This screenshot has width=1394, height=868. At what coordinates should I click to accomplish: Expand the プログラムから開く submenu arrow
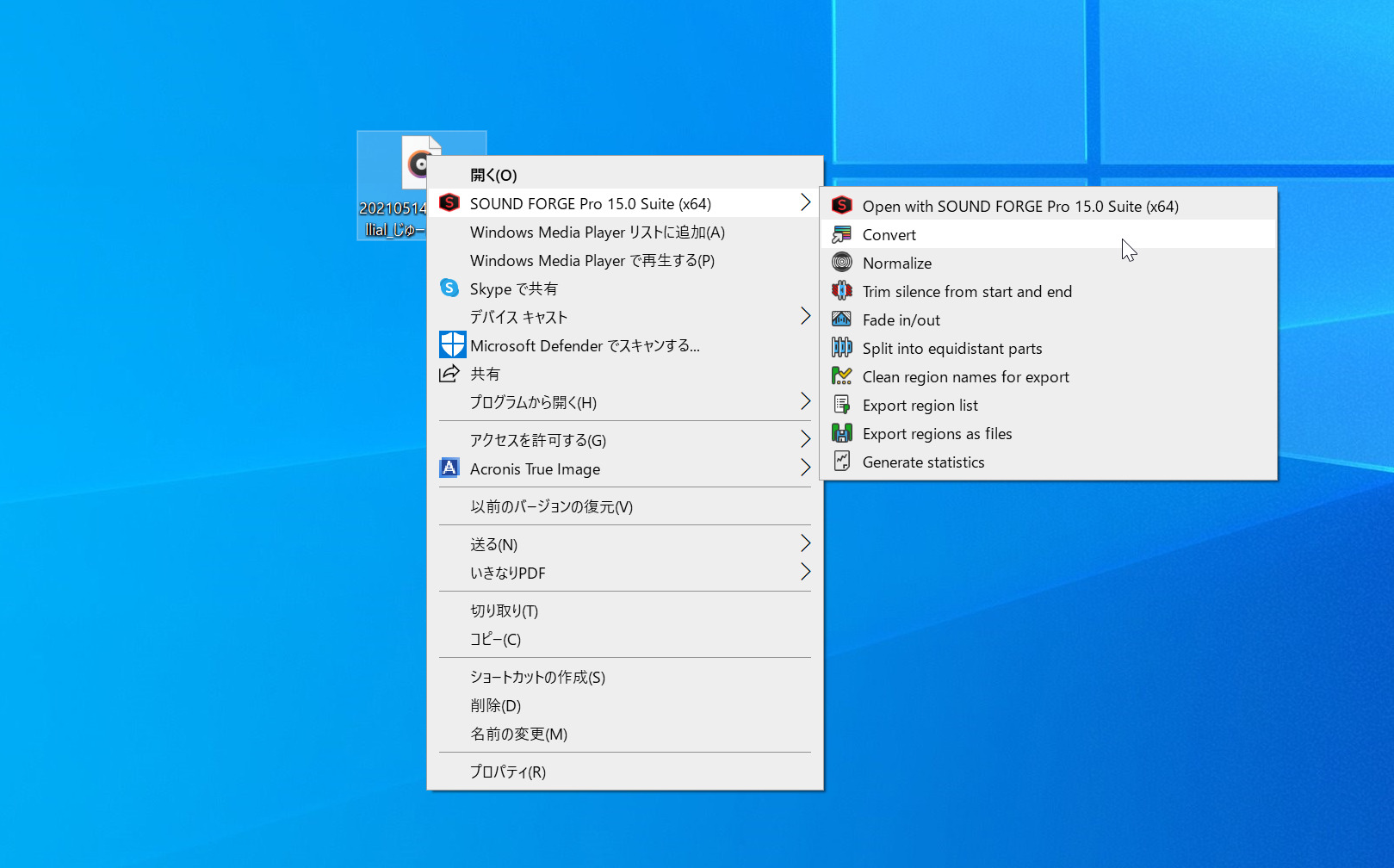click(805, 401)
